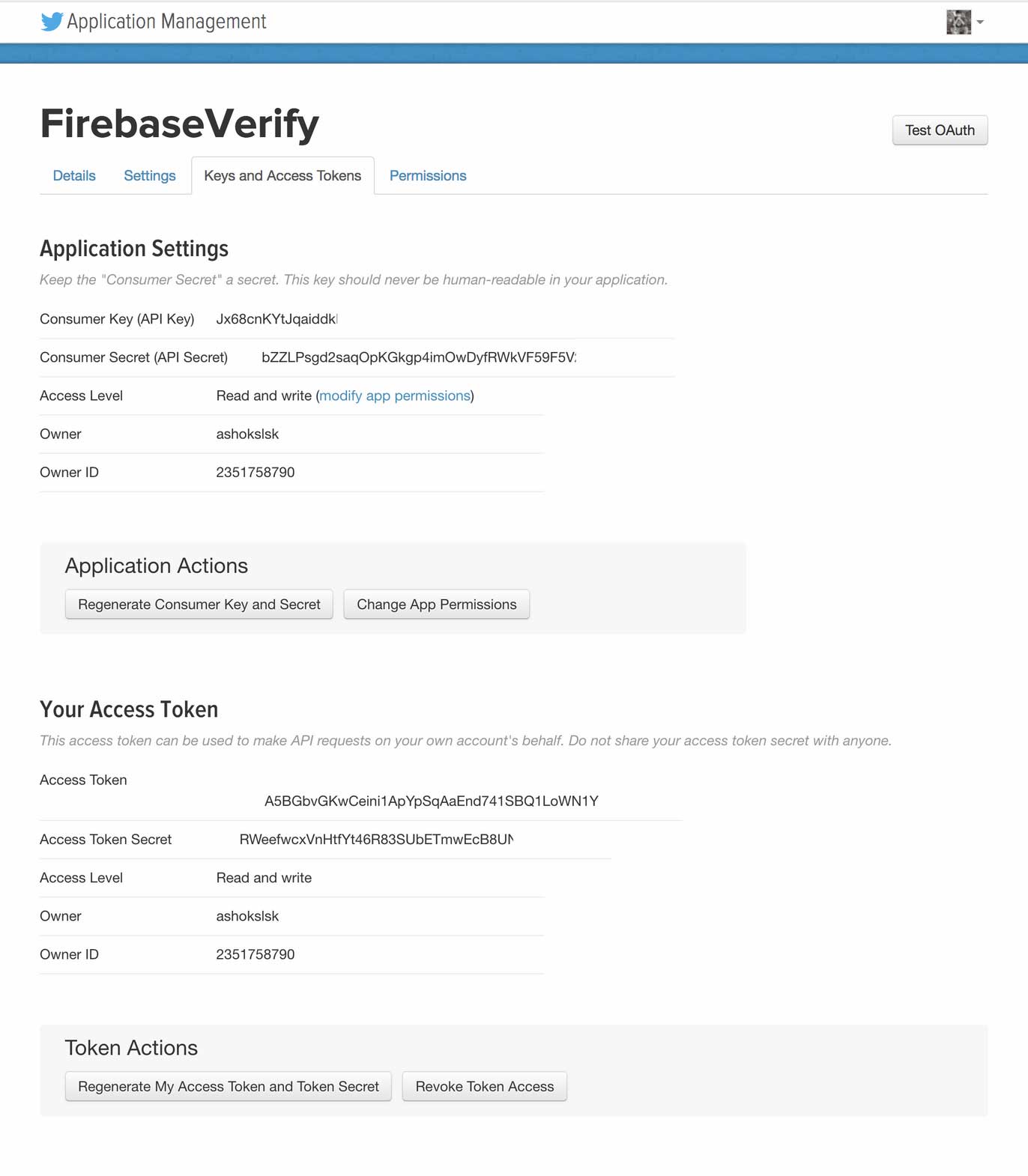
Task: Click the Owner ID number in Application Settings
Action: (x=256, y=473)
